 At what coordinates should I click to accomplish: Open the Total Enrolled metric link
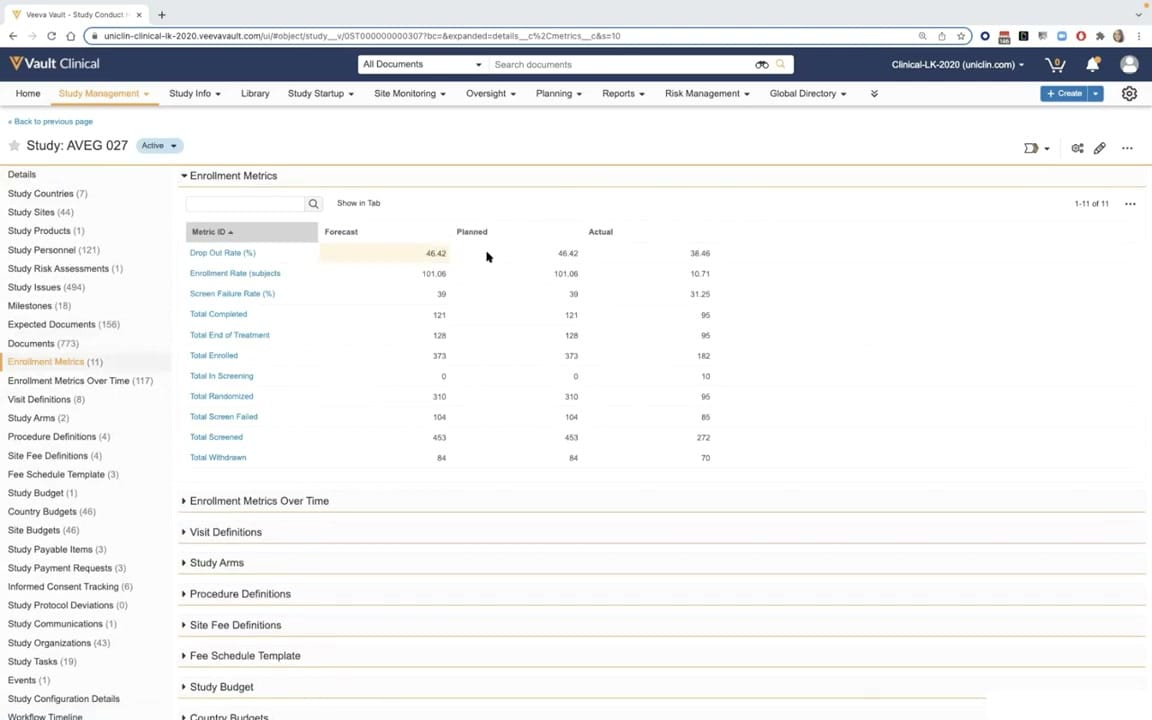pyautogui.click(x=214, y=356)
